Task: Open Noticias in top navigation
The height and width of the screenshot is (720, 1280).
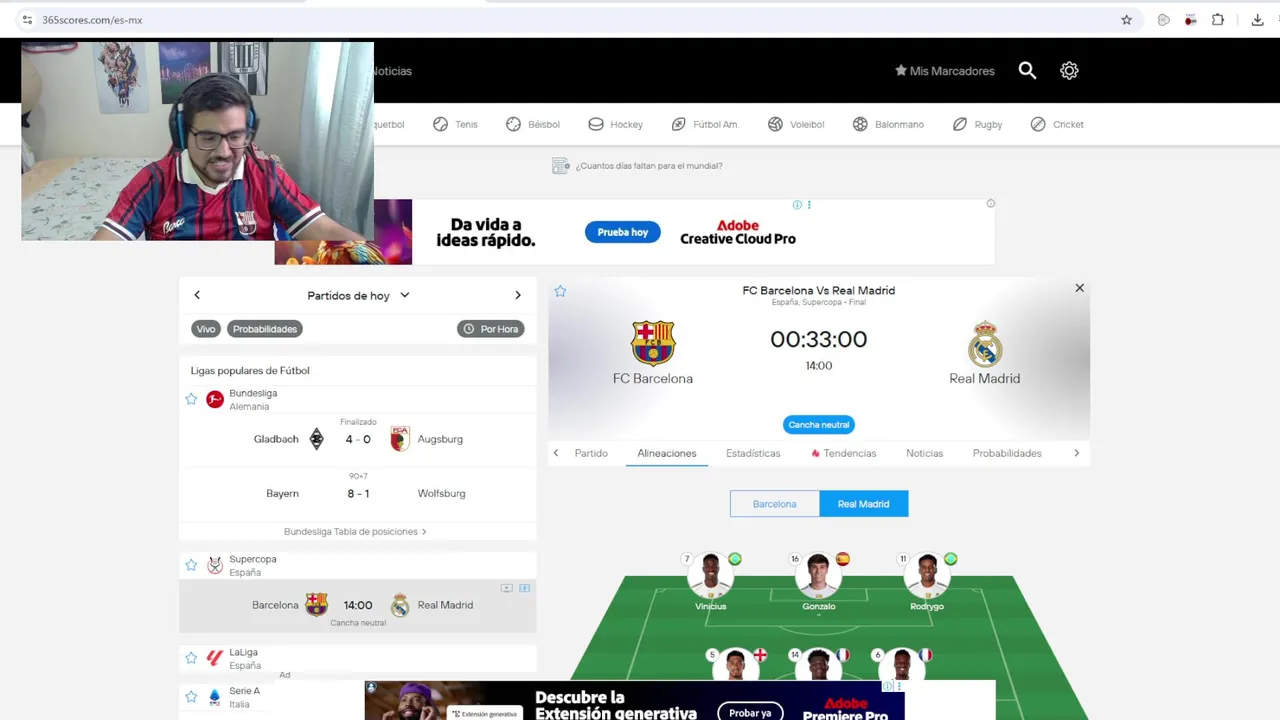Action: coord(392,71)
